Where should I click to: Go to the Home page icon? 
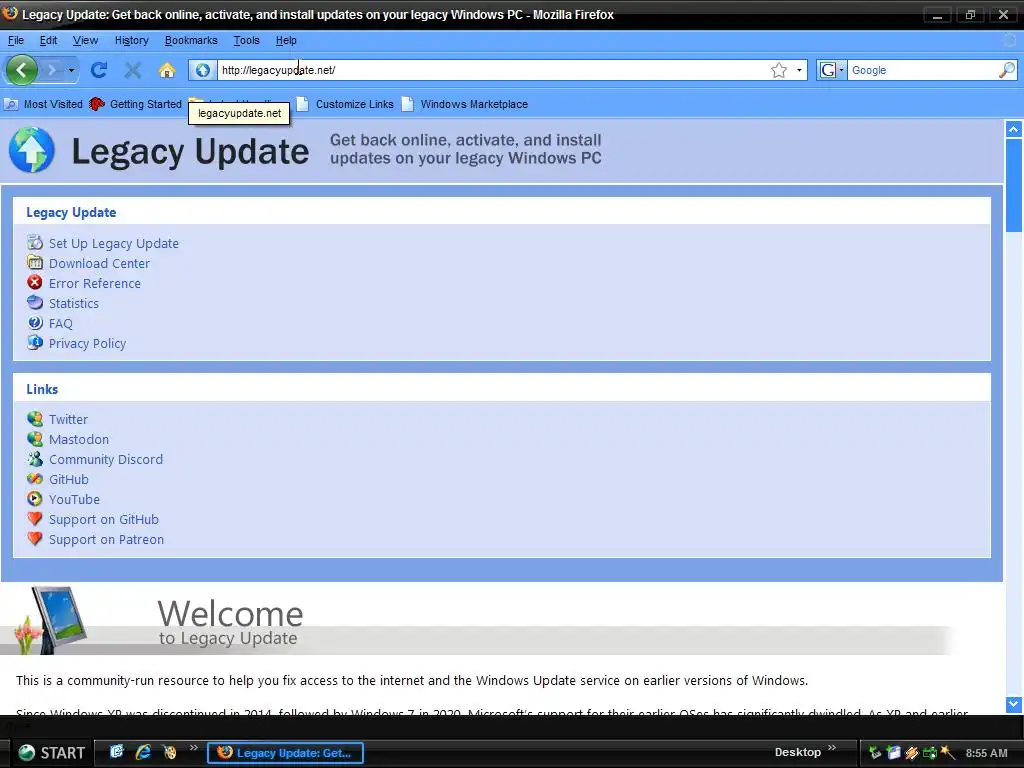(x=167, y=70)
